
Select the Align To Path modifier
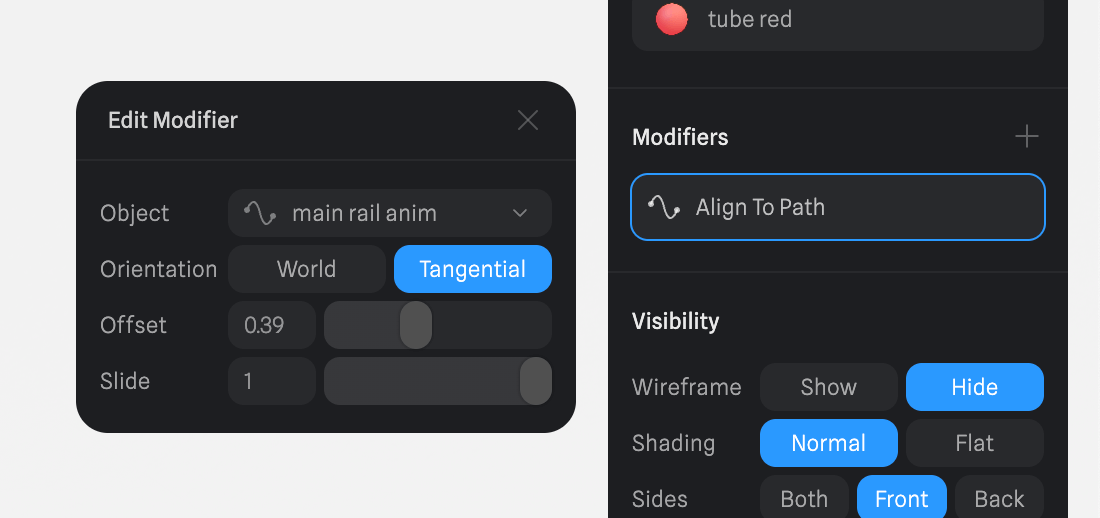tap(838, 207)
